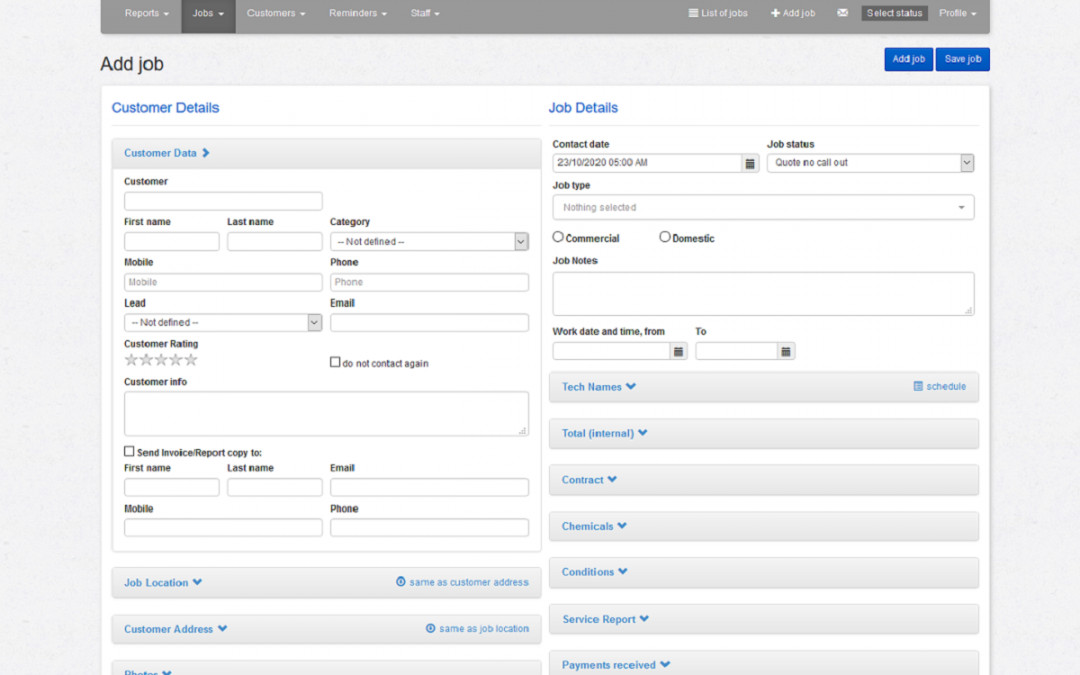This screenshot has height=675, width=1080.
Task: Click 'same as customer address' target icon
Action: tap(401, 582)
